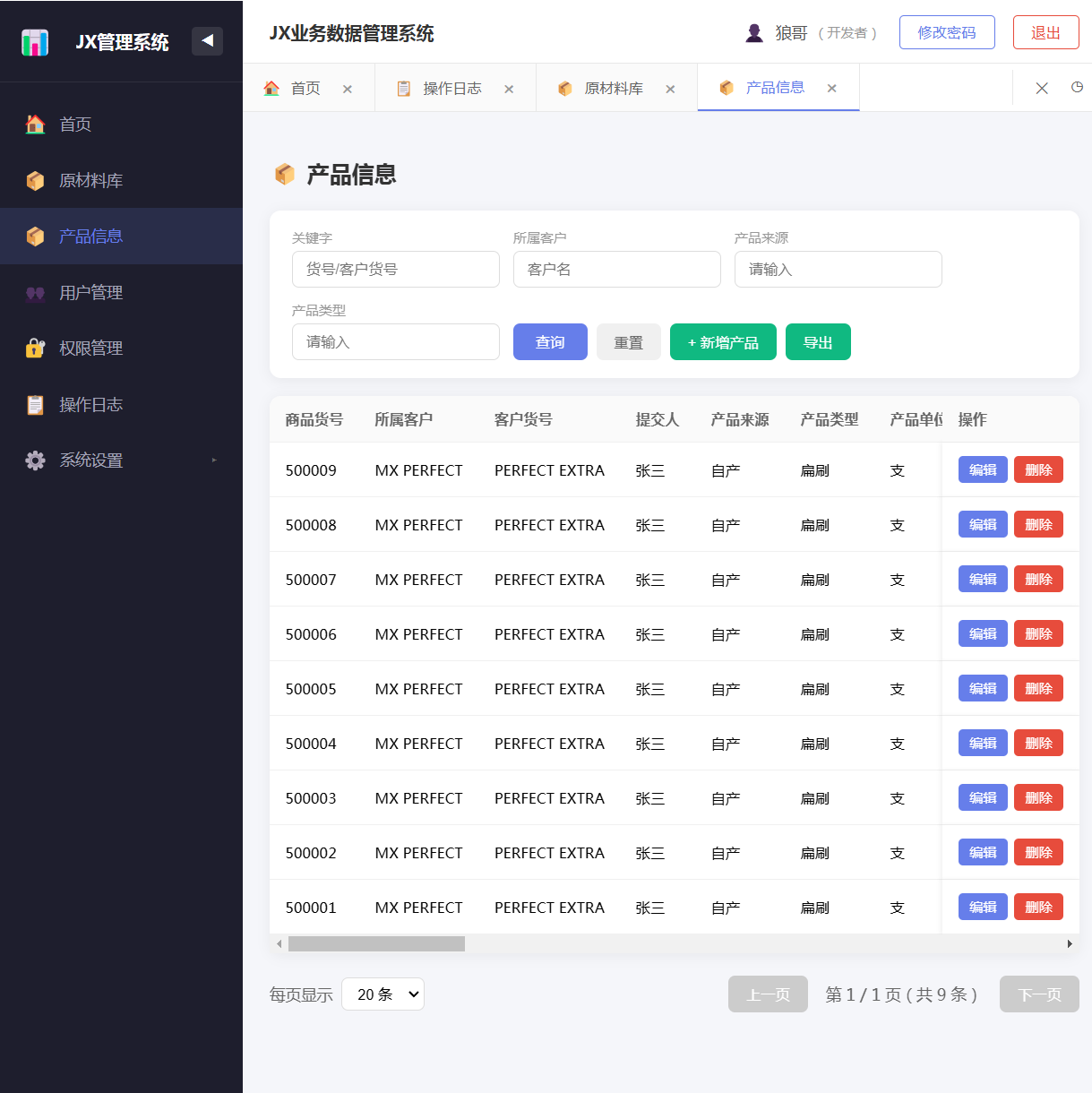Collapse the sidebar with the arrow button
Viewport: 1092px width, 1093px height.
pyautogui.click(x=207, y=40)
